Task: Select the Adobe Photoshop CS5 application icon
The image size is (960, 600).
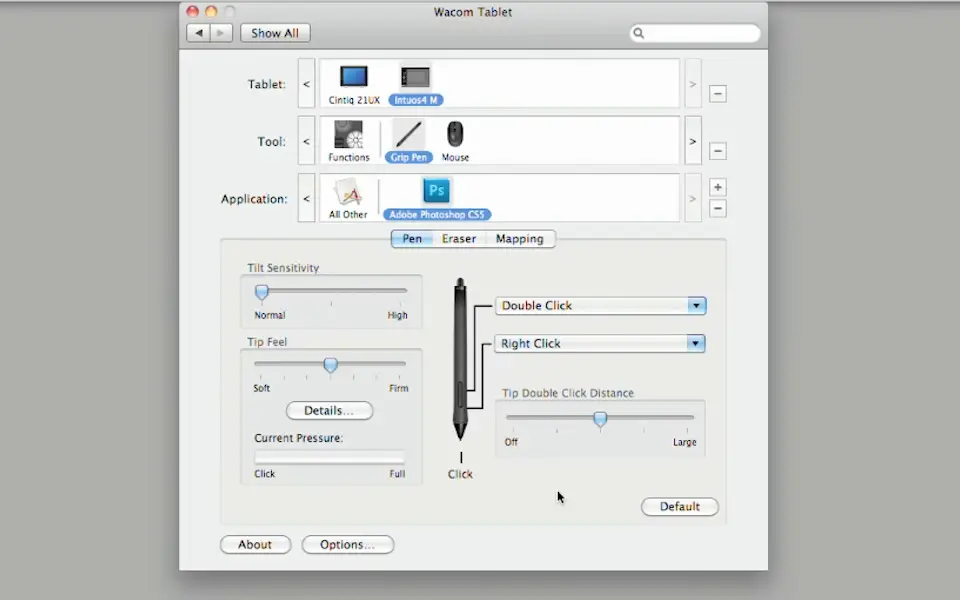Action: pyautogui.click(x=437, y=191)
